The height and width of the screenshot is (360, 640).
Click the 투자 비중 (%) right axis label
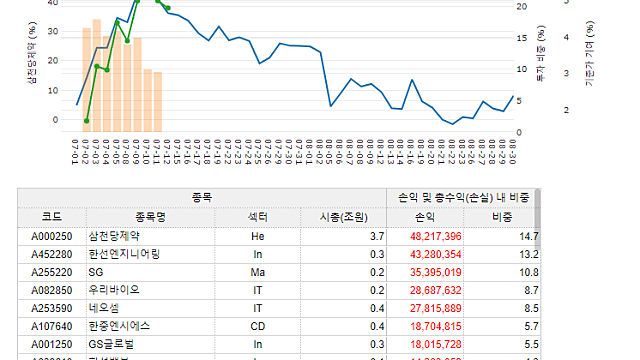click(x=540, y=53)
